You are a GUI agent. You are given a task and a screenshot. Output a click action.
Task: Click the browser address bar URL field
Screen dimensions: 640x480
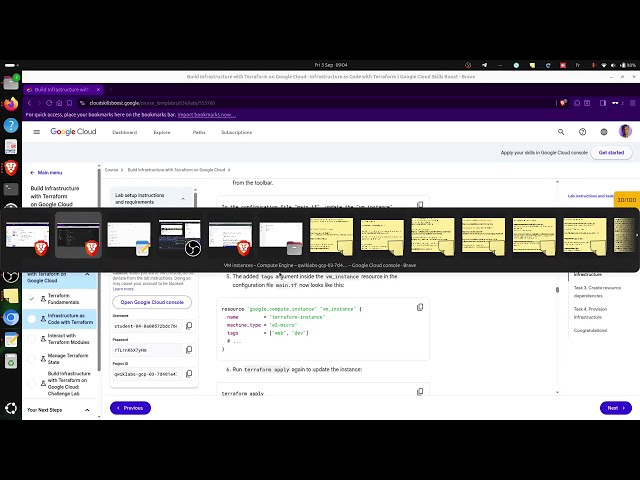coord(318,103)
